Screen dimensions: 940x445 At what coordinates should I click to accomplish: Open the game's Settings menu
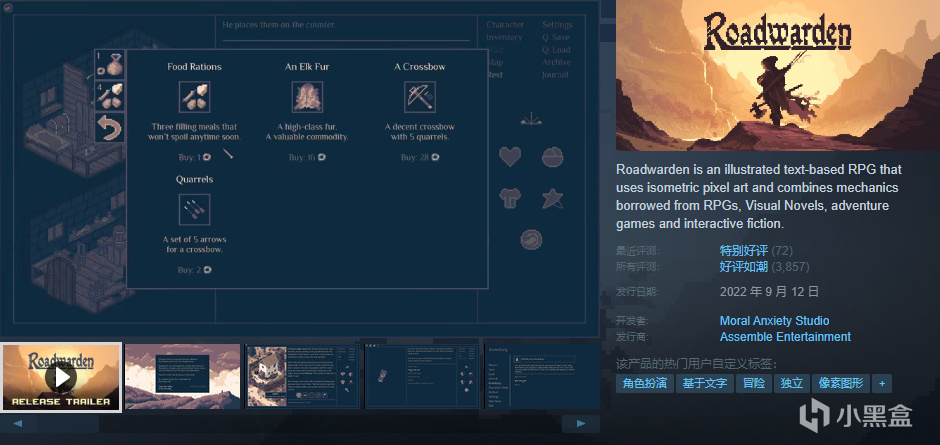click(x=557, y=25)
